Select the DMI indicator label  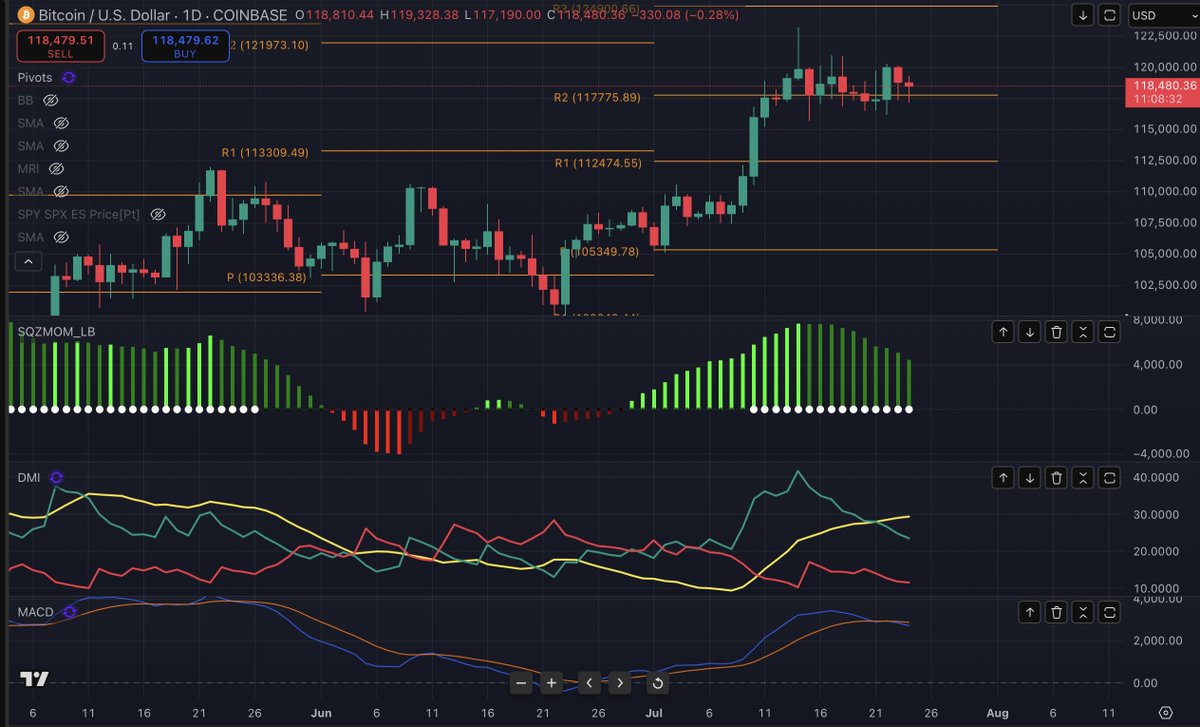28,478
